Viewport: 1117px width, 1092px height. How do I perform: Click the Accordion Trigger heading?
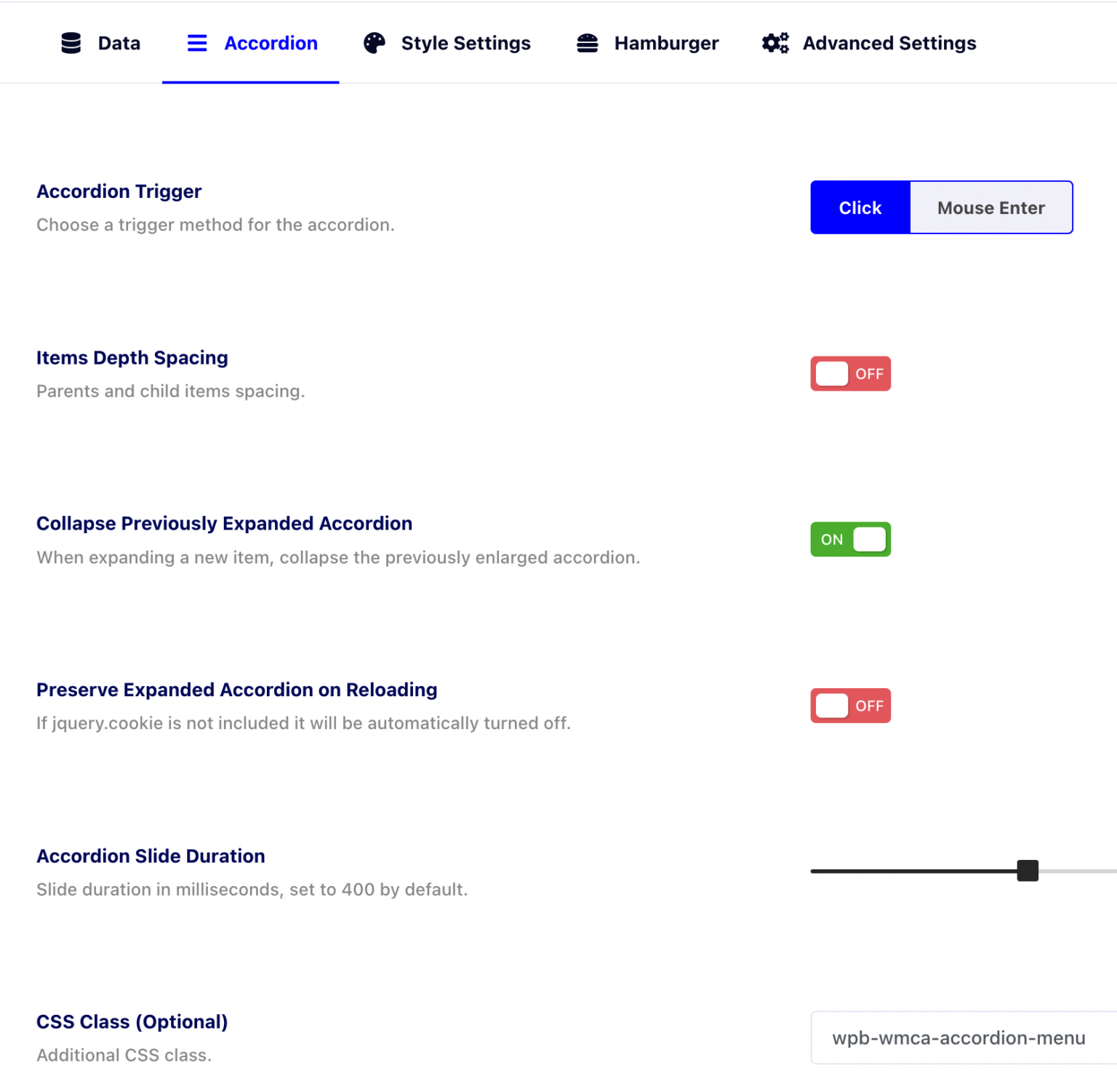click(x=119, y=191)
